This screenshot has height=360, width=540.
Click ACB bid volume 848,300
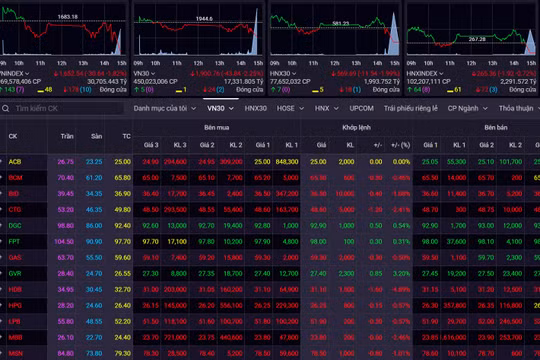coord(287,162)
